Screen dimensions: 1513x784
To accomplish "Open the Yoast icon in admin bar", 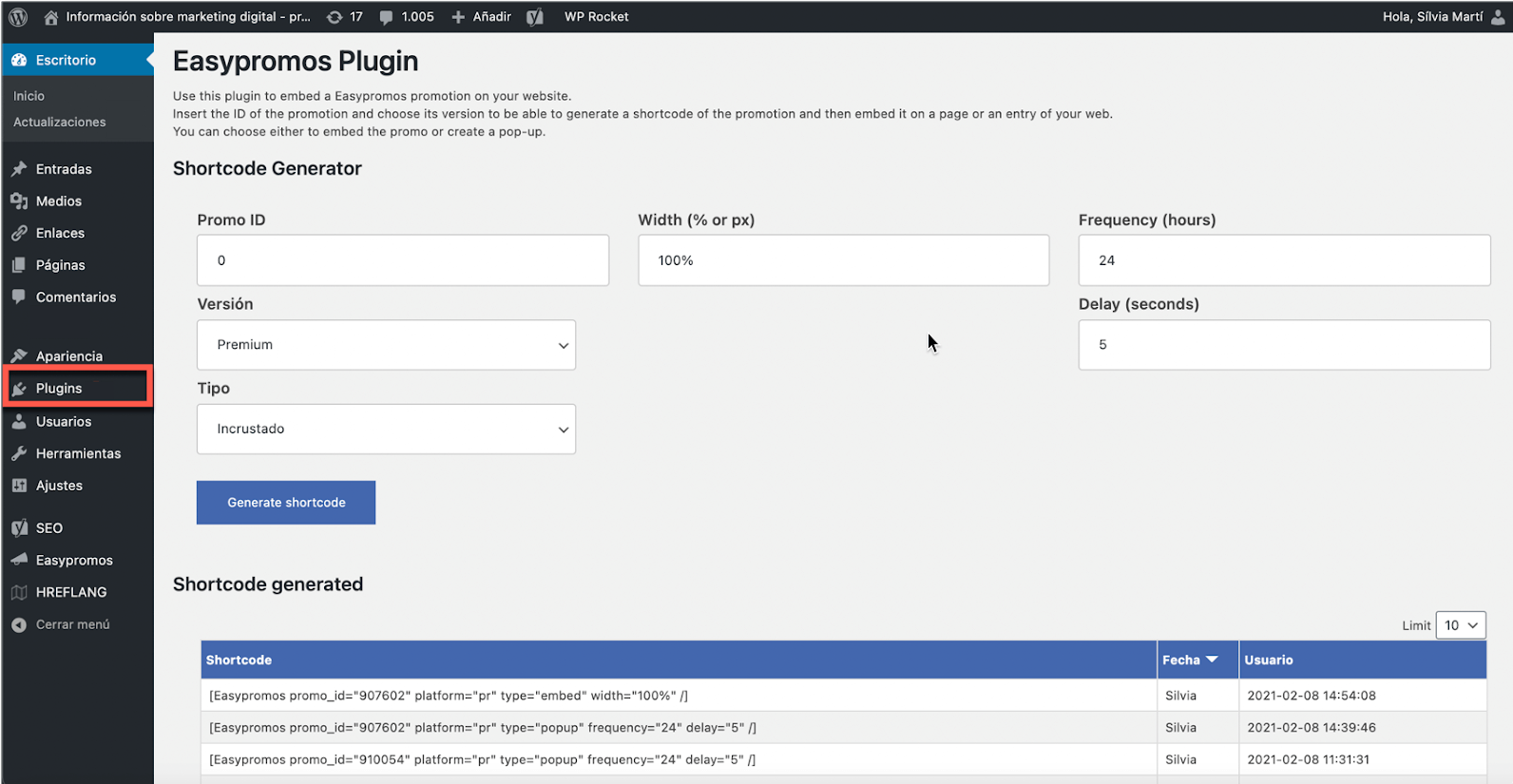I will coord(535,17).
